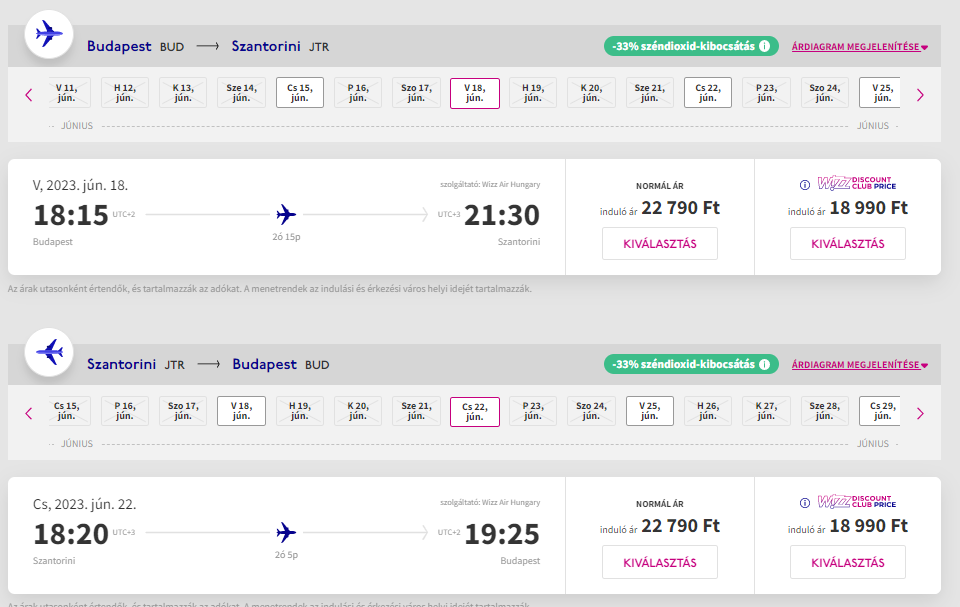Screen dimensions: 960x607
Task: Go to previous outbound dates with left arrow
Action: pos(29,95)
